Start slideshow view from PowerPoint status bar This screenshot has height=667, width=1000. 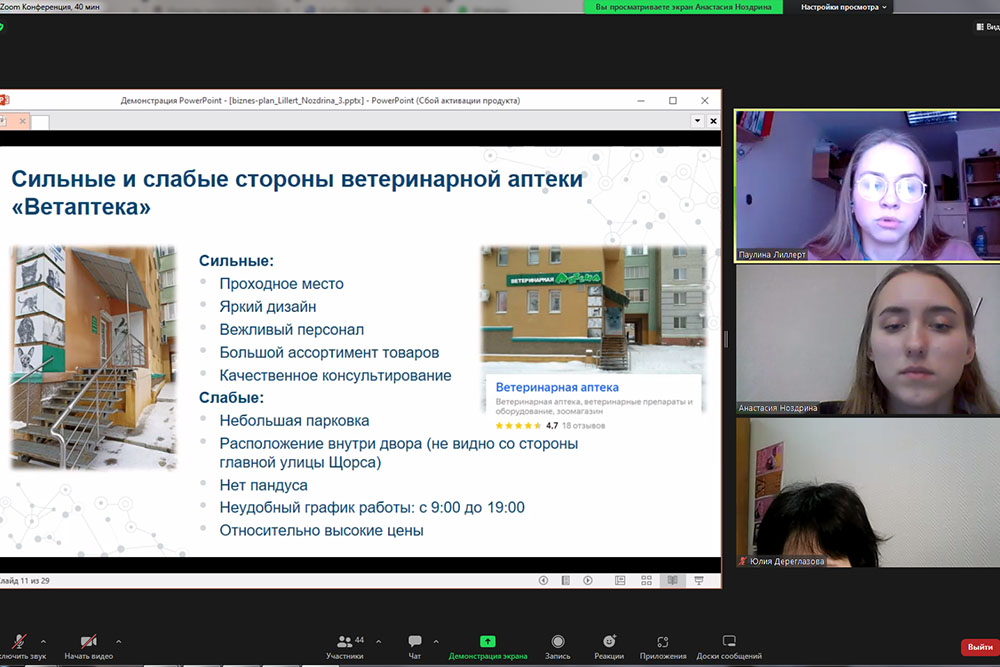(698, 580)
